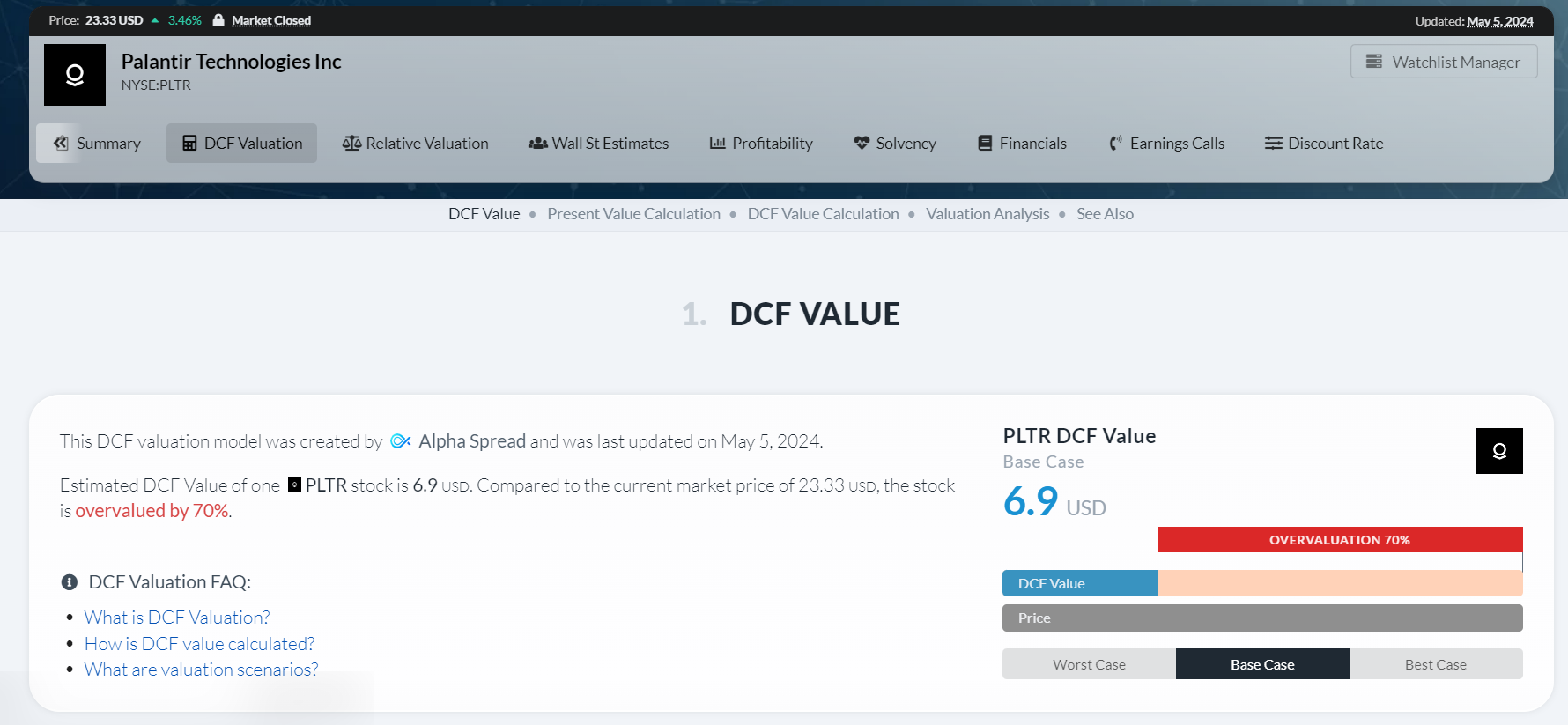Click the blue DCF Value bar

(1080, 583)
